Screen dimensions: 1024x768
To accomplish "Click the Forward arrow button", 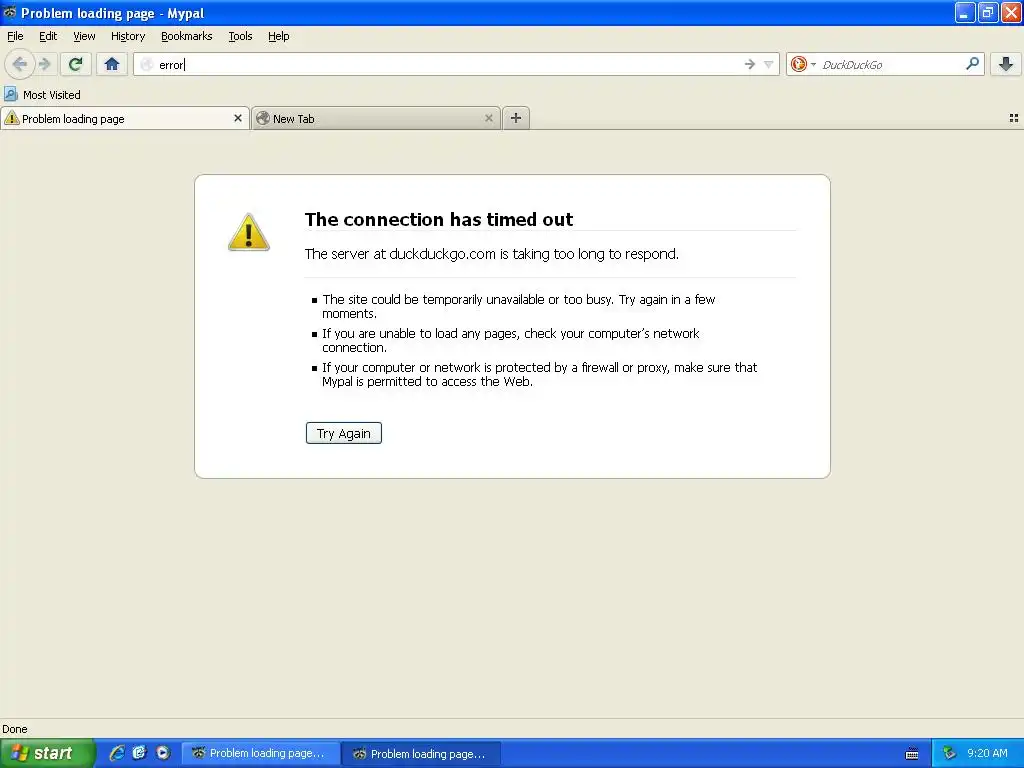I will point(45,64).
